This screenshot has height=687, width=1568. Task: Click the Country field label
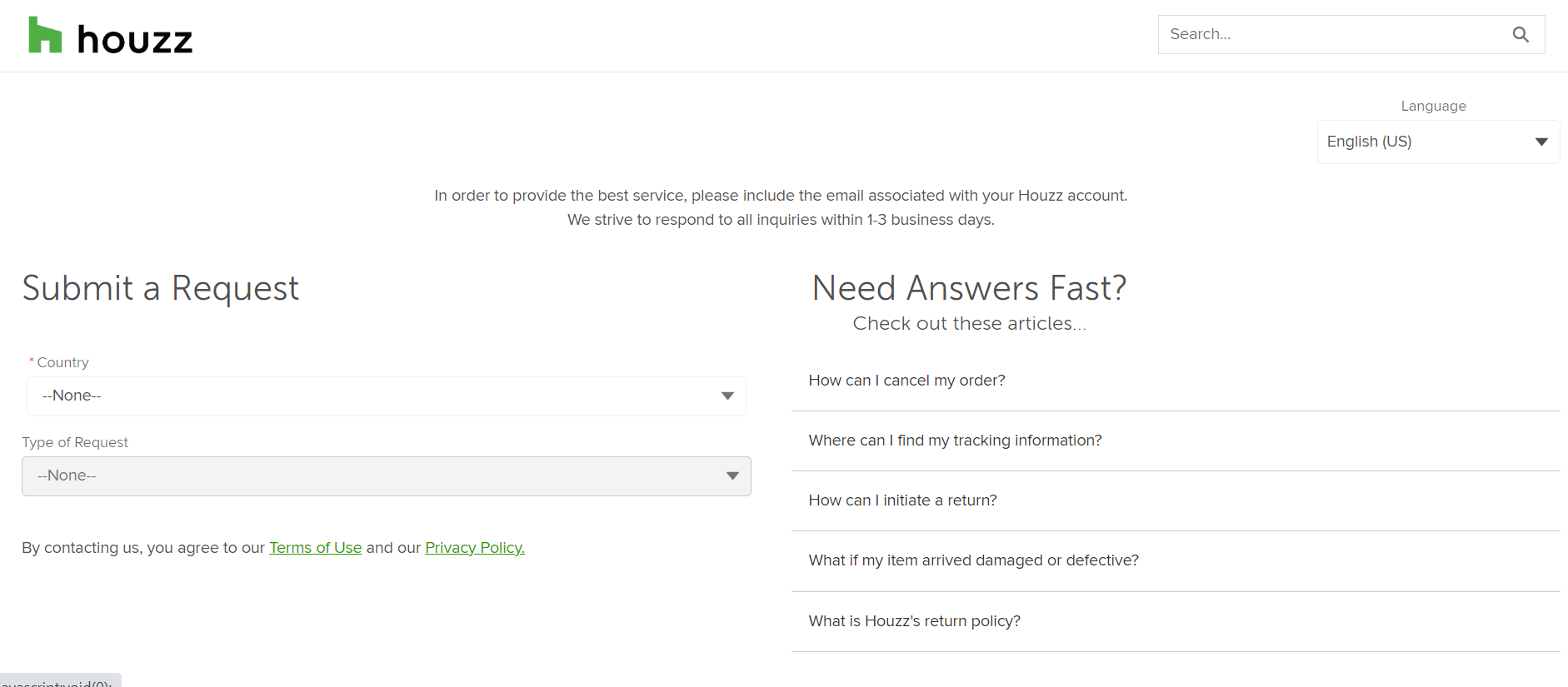click(62, 363)
